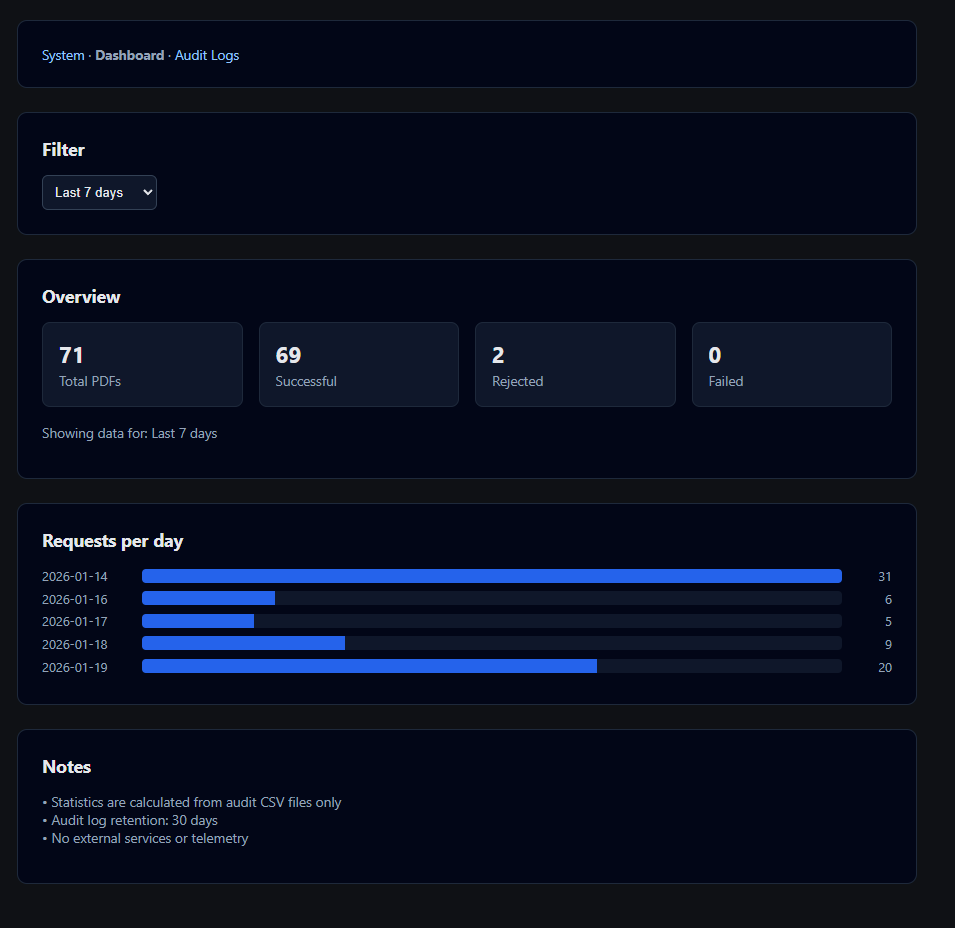The image size is (955, 928).
Task: Select the Failed stat card showing 0
Action: coord(791,364)
